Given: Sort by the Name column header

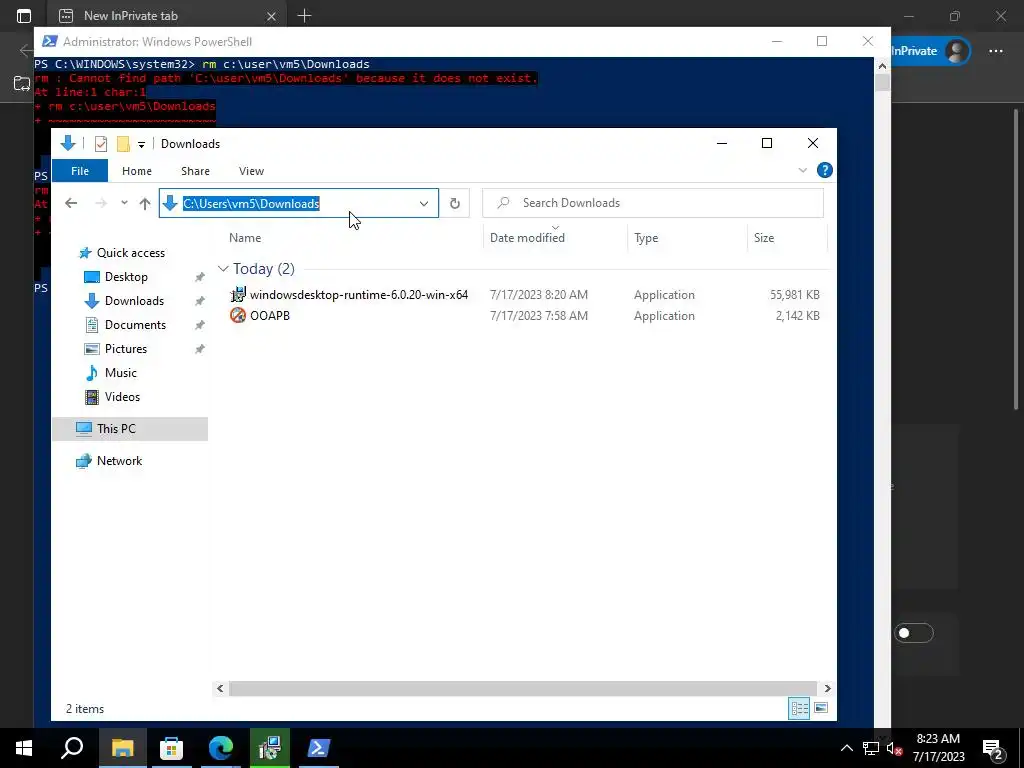Looking at the screenshot, I should tap(245, 238).
